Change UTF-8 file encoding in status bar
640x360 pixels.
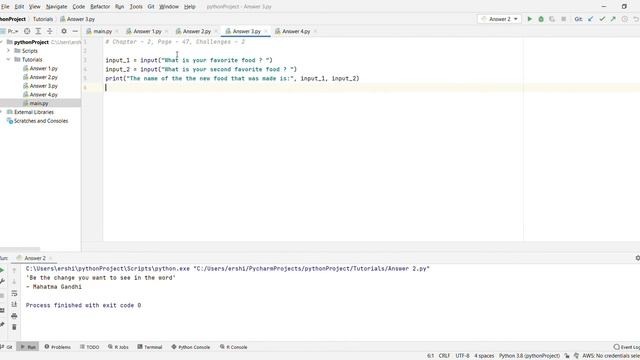pyautogui.click(x=462, y=356)
